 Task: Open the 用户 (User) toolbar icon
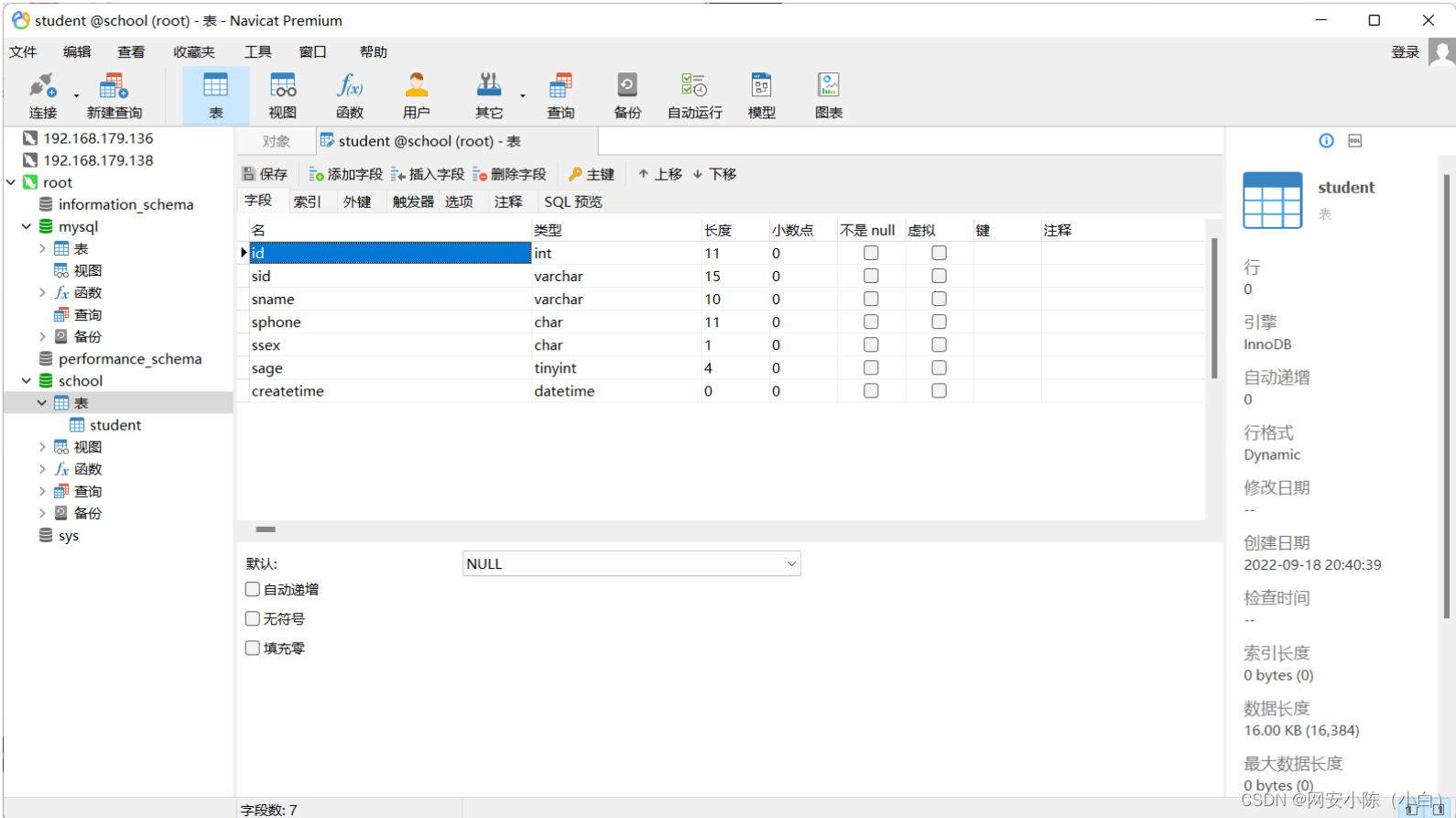417,96
